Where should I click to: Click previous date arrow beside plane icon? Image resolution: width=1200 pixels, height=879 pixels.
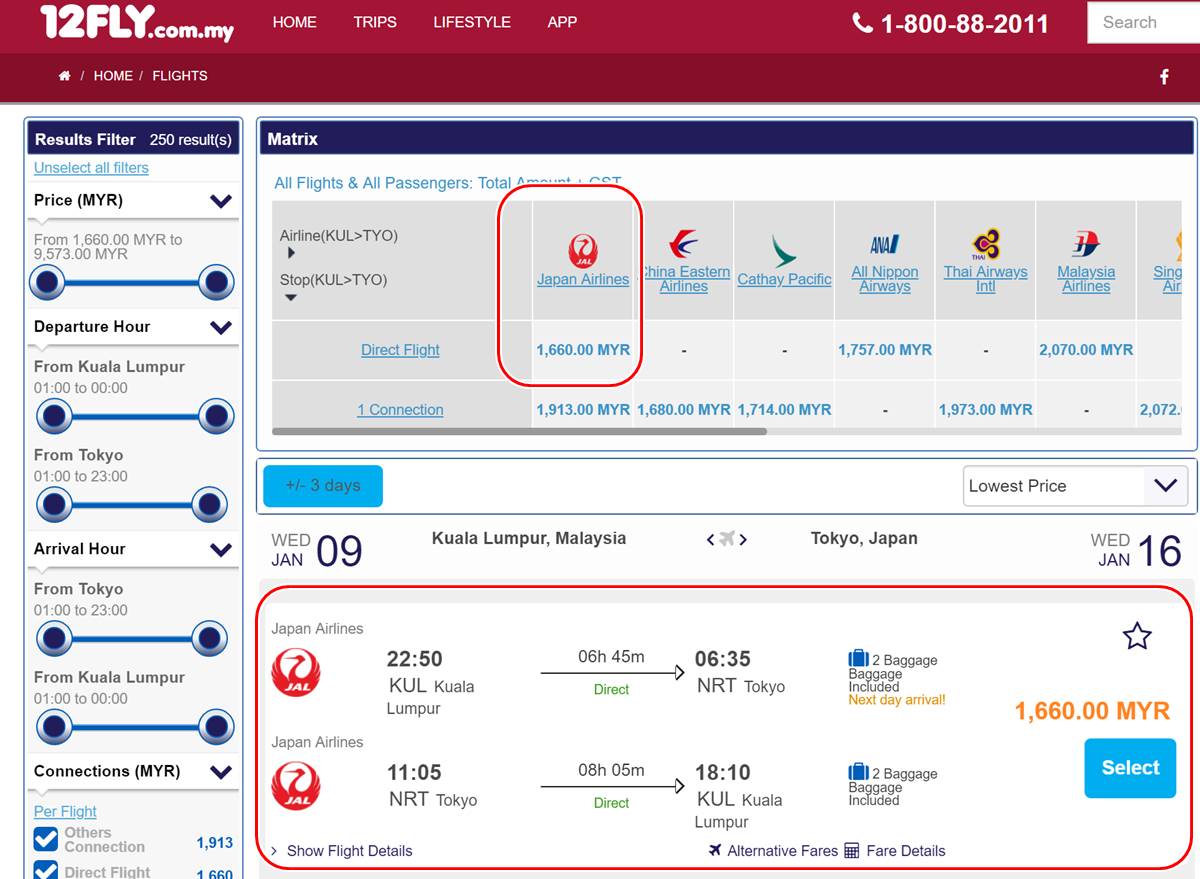[711, 540]
